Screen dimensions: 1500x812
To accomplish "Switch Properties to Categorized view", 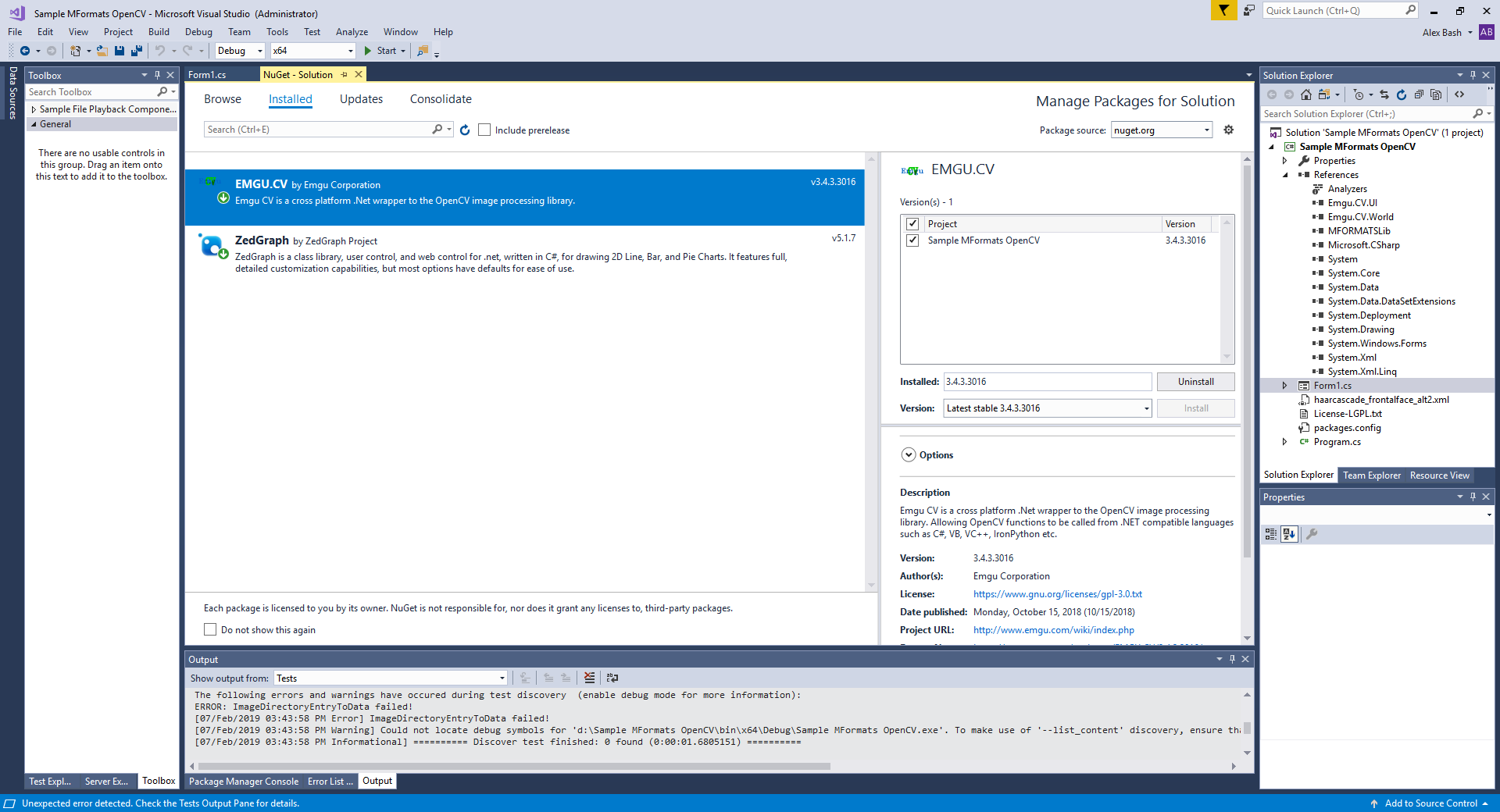I will point(1271,534).
